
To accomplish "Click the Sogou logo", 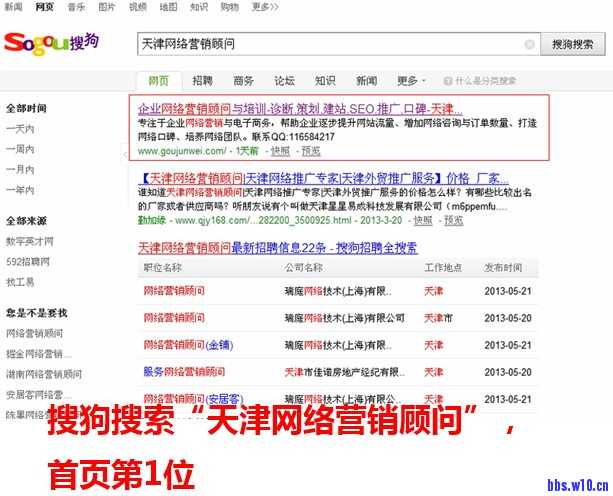I will tap(52, 42).
